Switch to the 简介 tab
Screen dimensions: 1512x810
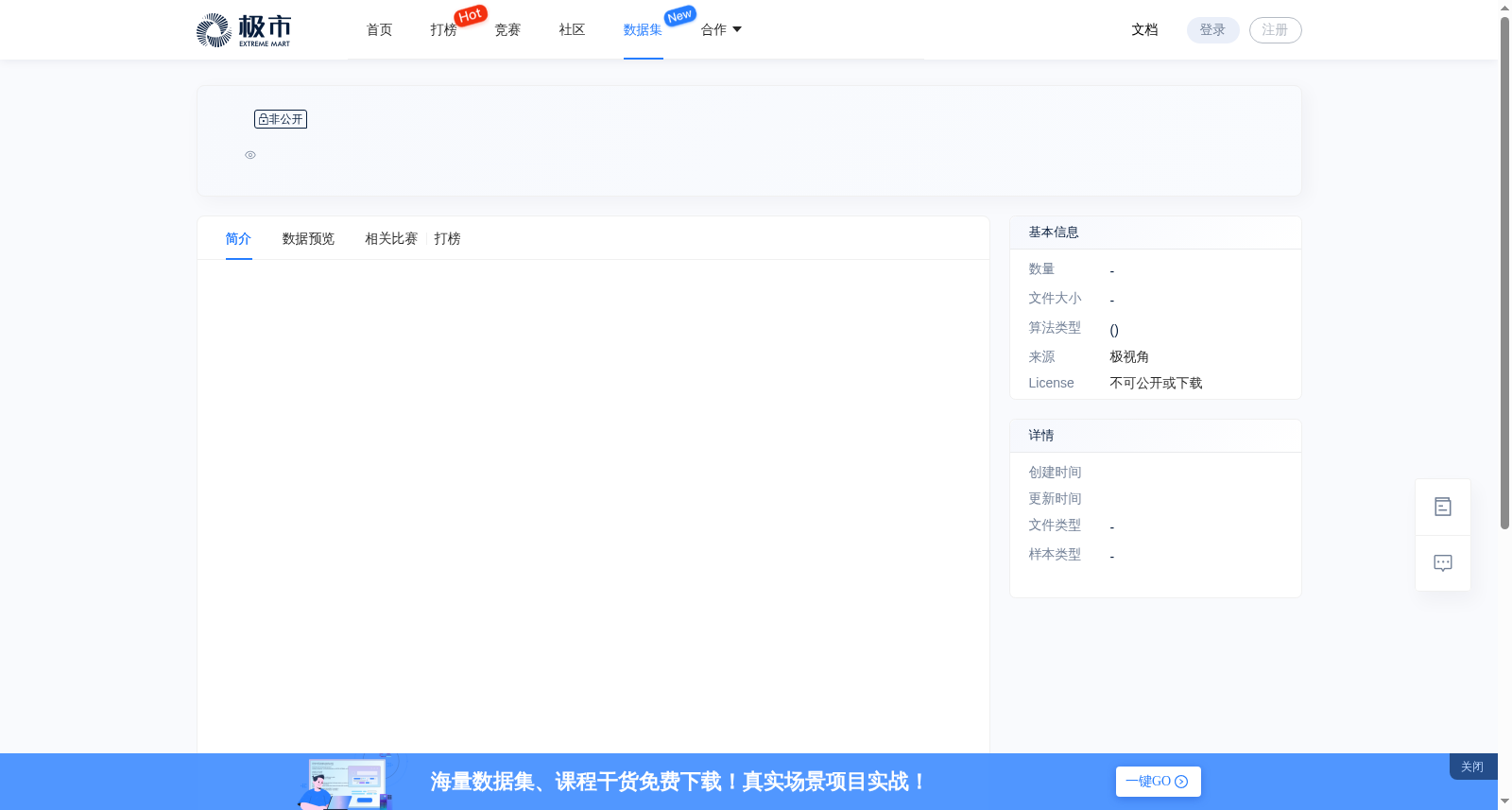coord(239,239)
